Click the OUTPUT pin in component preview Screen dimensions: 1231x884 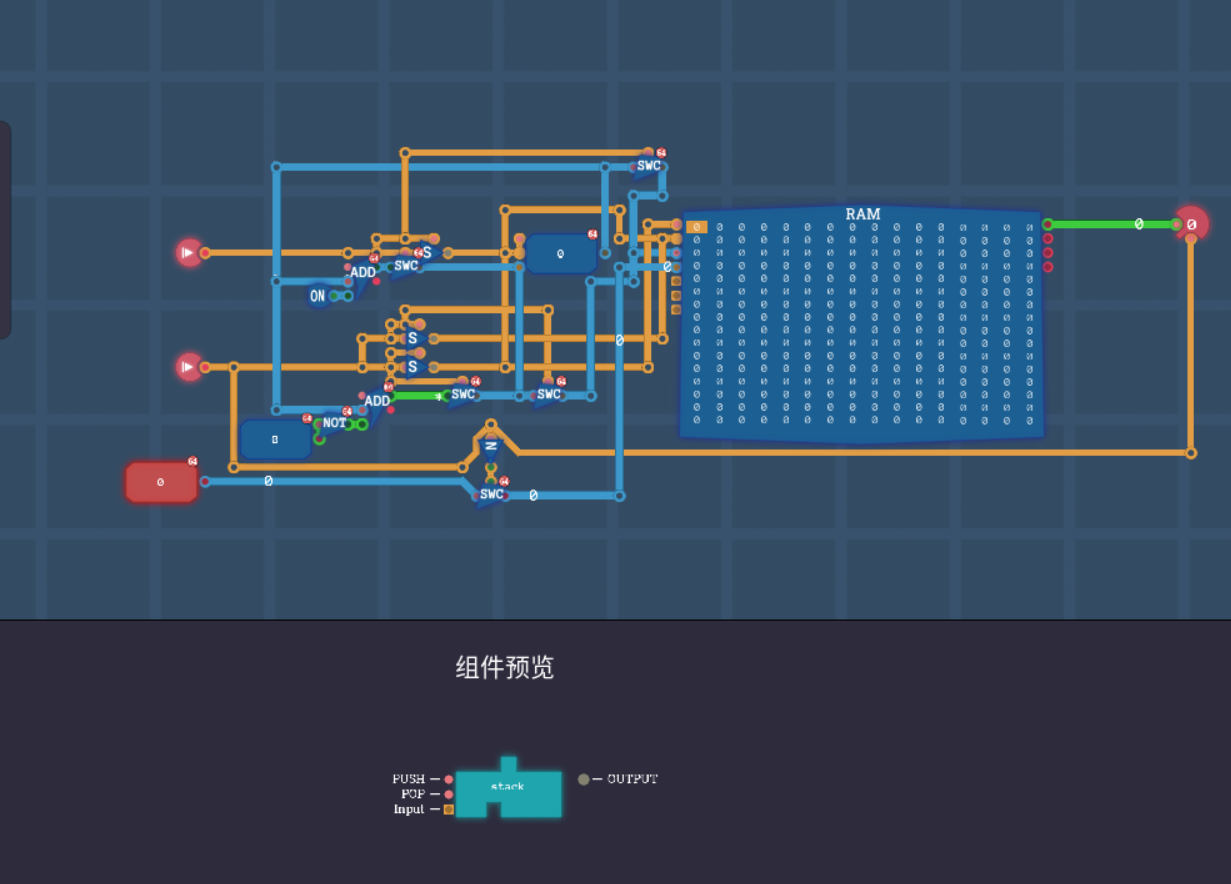584,779
